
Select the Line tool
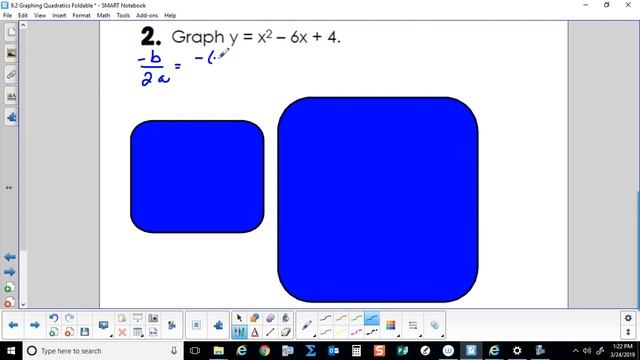[x=270, y=332]
